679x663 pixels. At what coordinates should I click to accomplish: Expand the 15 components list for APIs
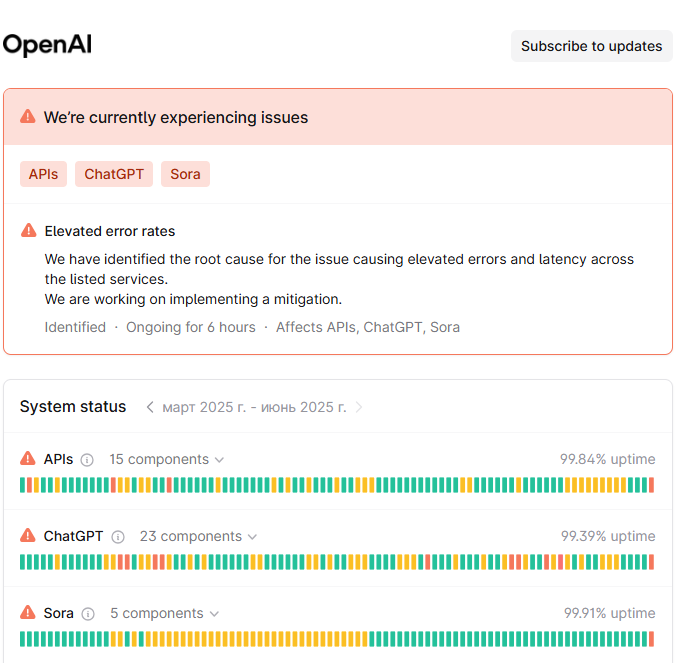(x=166, y=459)
